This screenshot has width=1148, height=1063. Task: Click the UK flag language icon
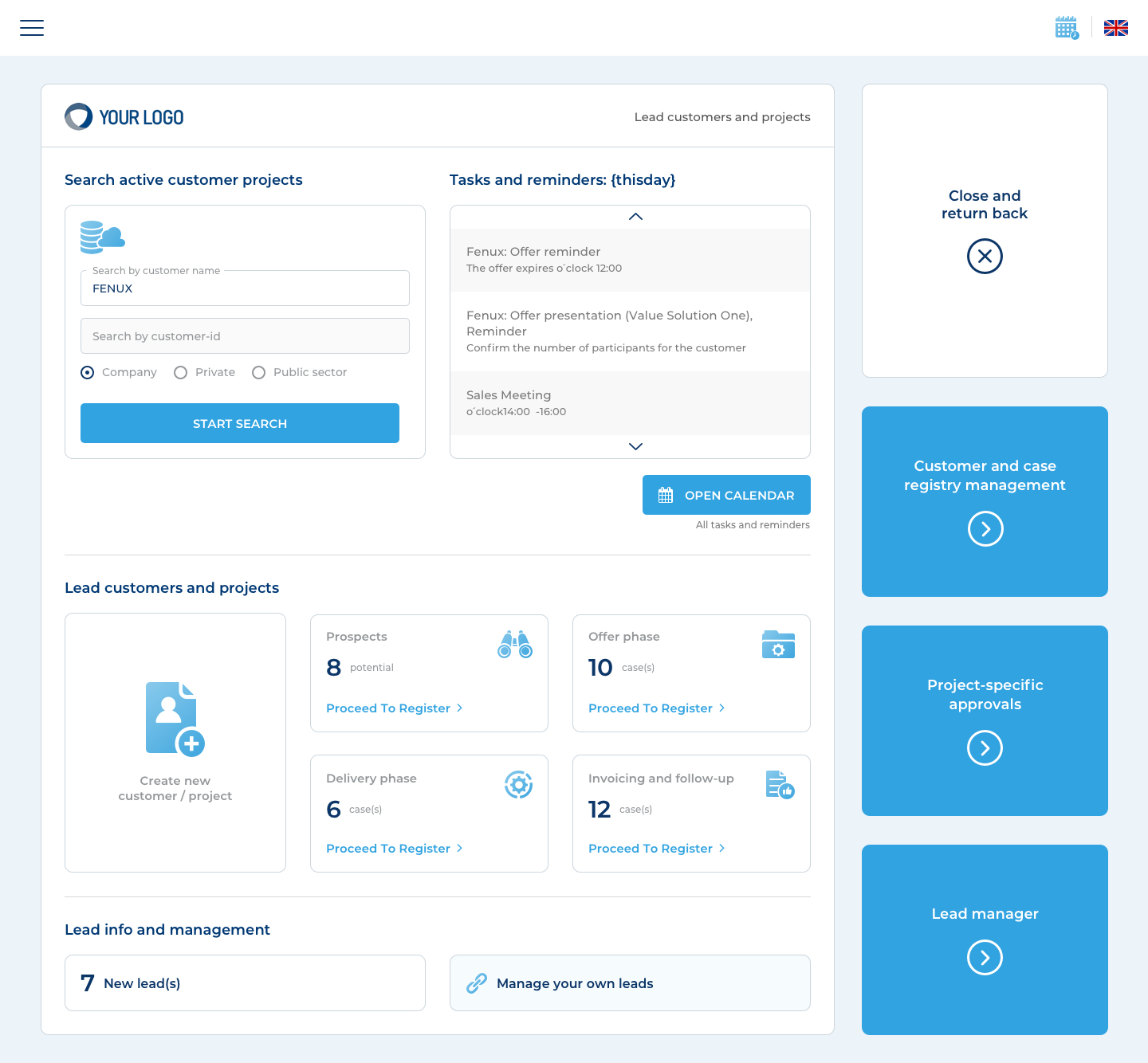click(1115, 28)
